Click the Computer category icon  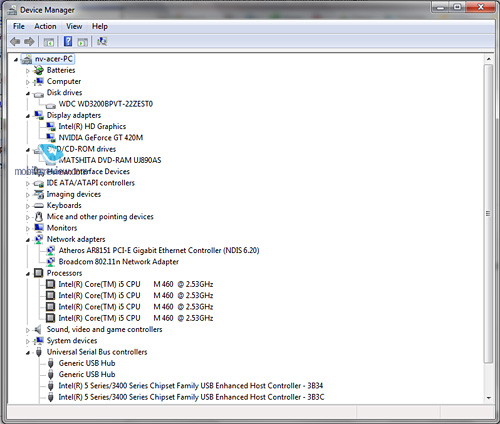(x=39, y=81)
